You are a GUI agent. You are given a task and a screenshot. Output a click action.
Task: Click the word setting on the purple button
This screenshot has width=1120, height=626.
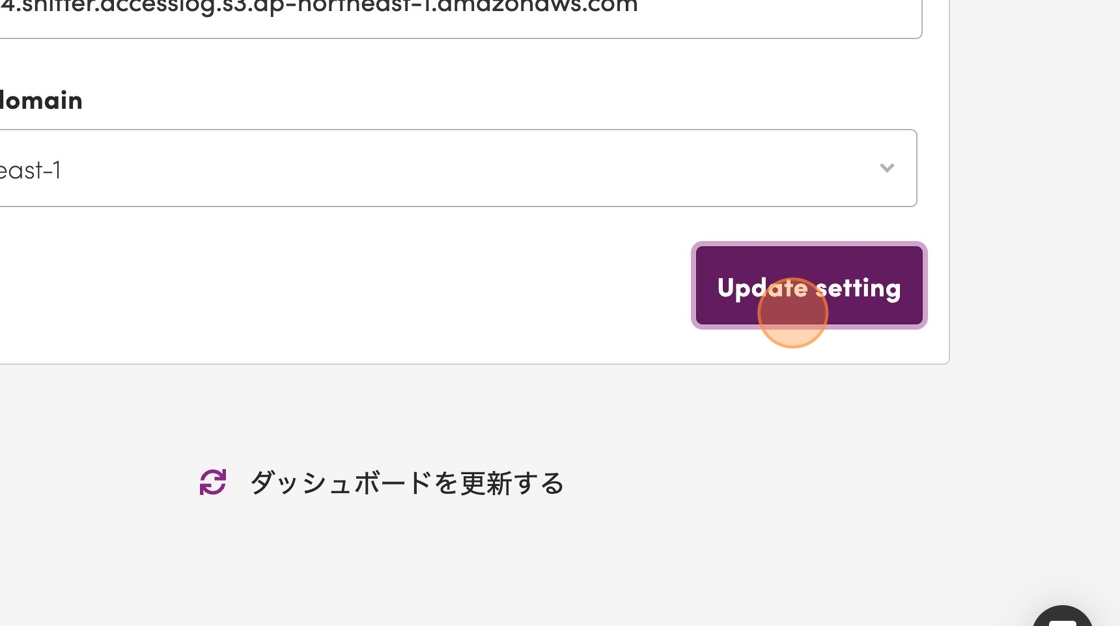[858, 289]
